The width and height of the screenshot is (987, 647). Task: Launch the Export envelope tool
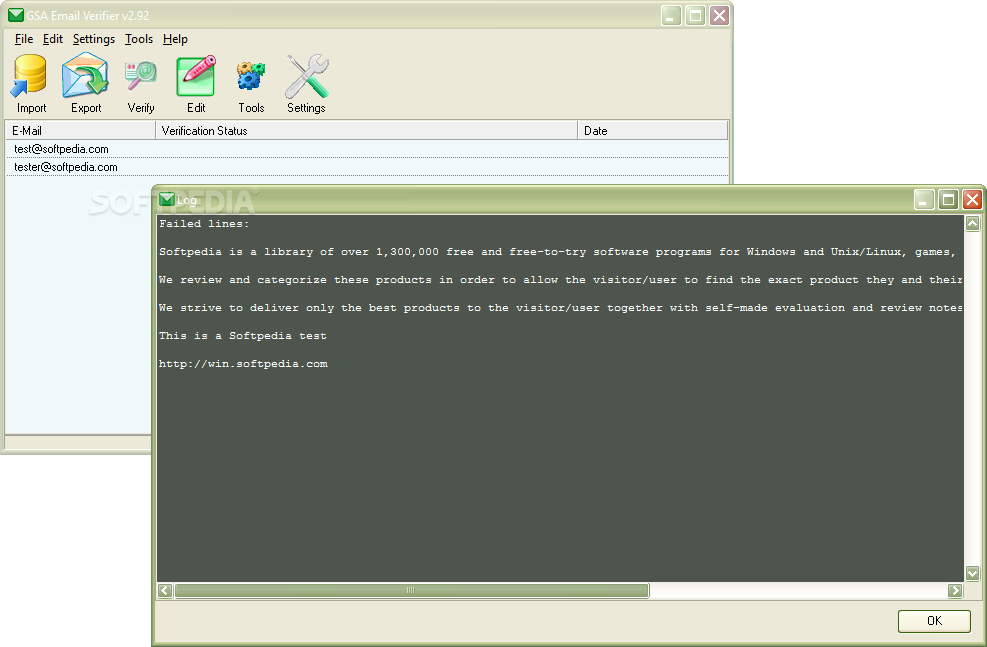tap(86, 84)
